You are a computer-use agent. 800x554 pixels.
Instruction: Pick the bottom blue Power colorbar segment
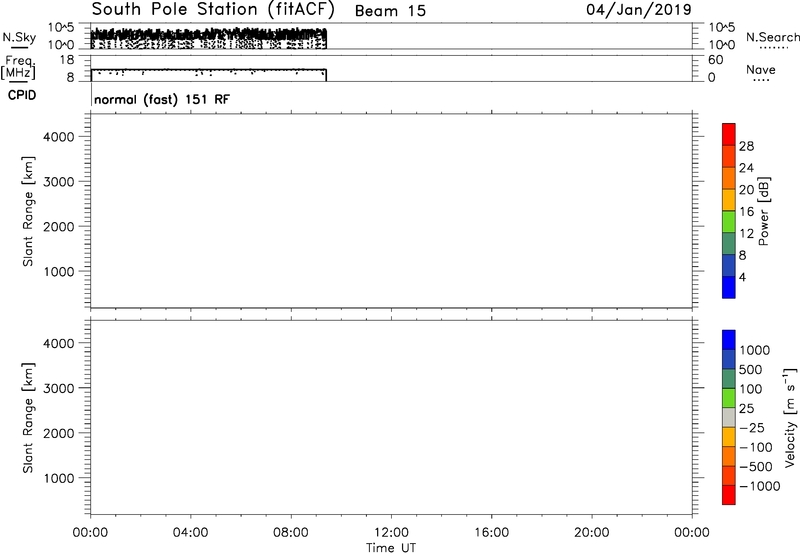[x=729, y=287]
